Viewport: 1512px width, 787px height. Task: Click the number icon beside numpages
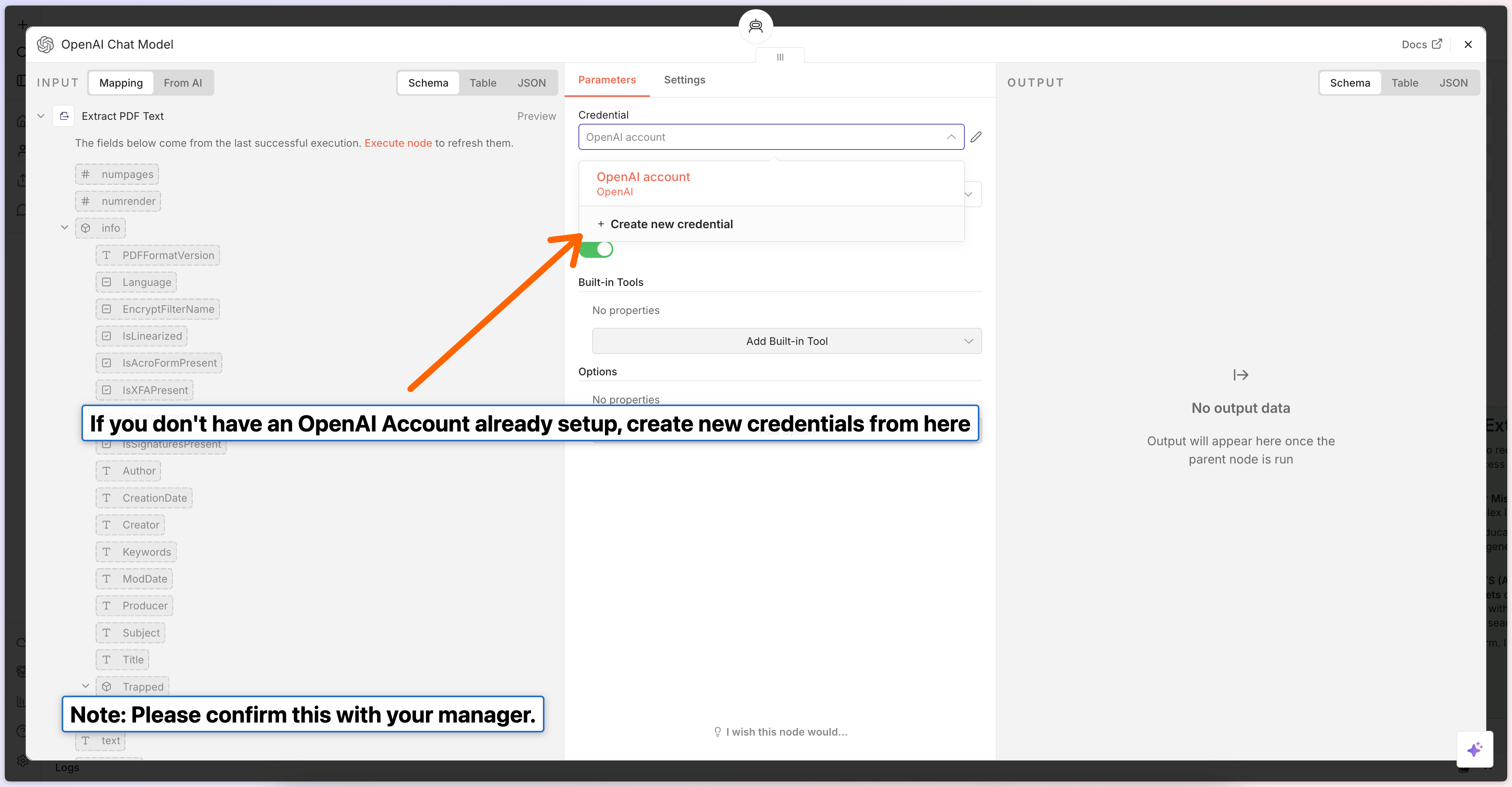(86, 174)
